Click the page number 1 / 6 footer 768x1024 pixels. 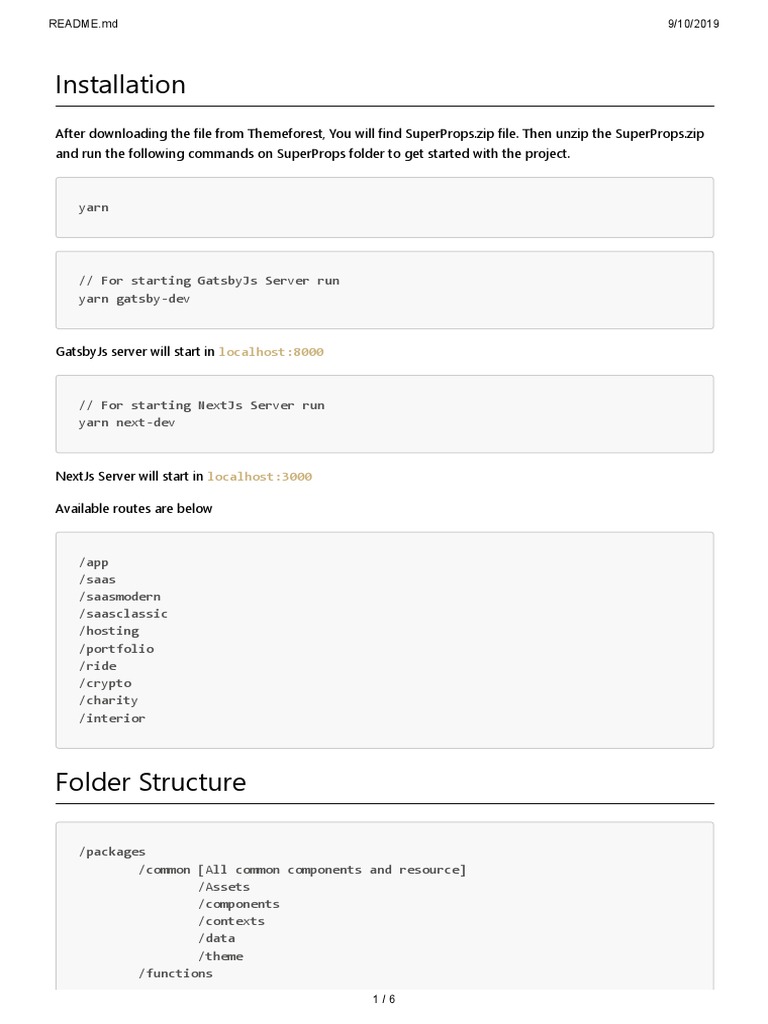(384, 999)
